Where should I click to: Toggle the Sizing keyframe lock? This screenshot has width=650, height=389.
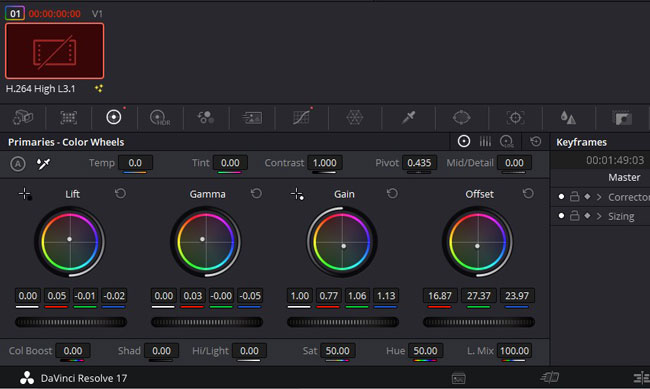[x=575, y=216]
